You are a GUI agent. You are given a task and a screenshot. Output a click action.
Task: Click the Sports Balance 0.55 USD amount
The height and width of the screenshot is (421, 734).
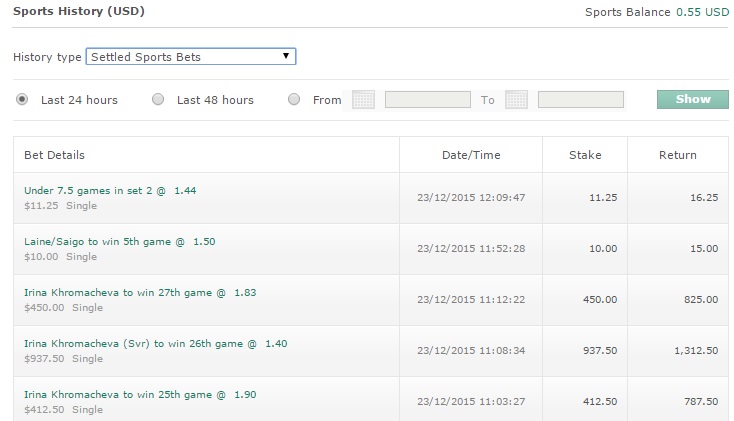tap(702, 12)
